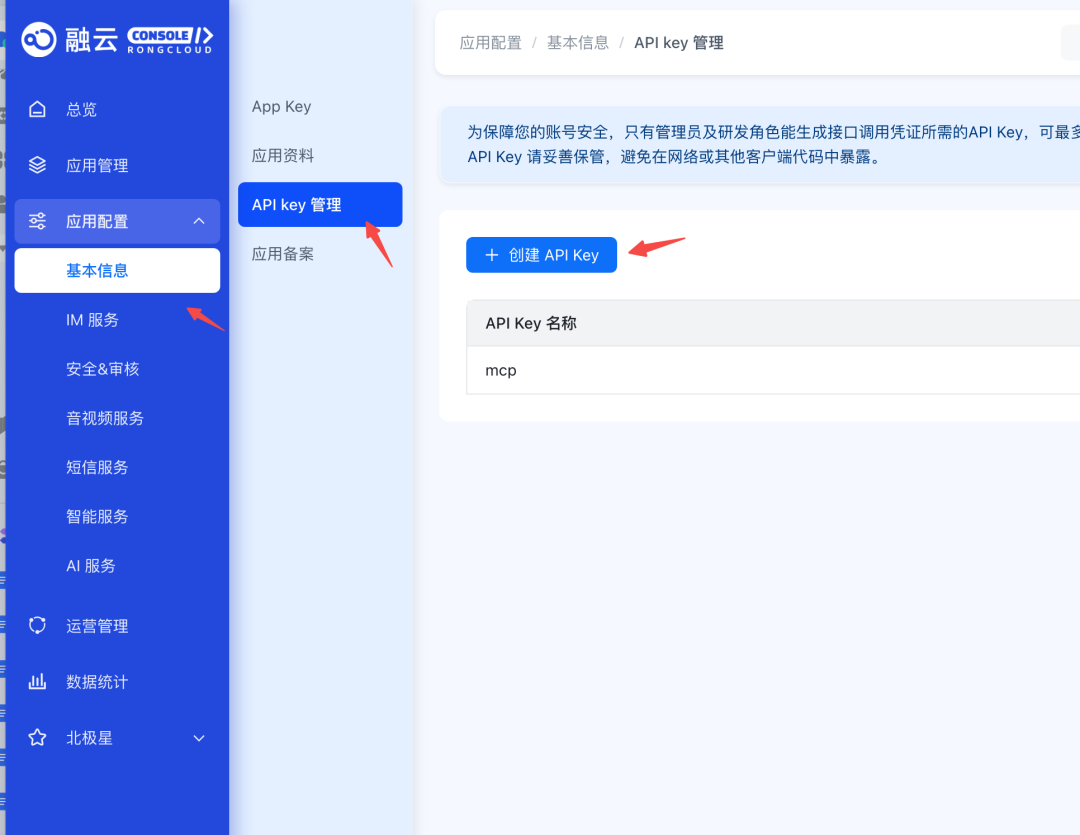Open IM 服务 submenu item
This screenshot has width=1080, height=835.
92,320
